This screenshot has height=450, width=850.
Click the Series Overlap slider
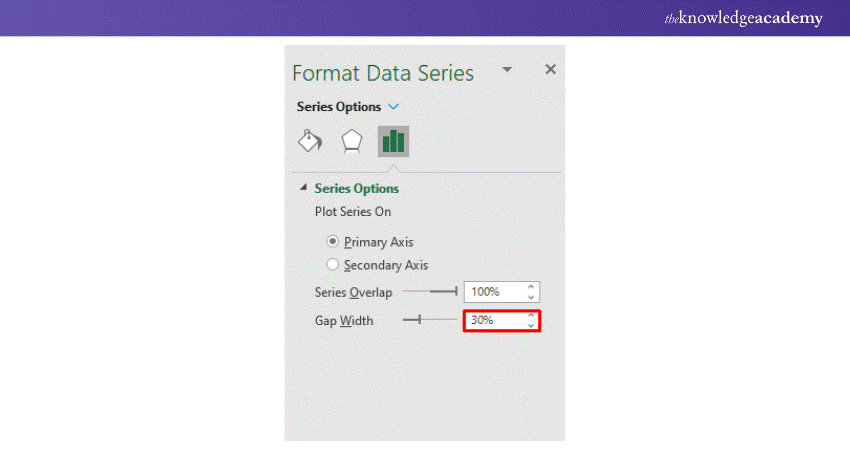click(x=430, y=292)
